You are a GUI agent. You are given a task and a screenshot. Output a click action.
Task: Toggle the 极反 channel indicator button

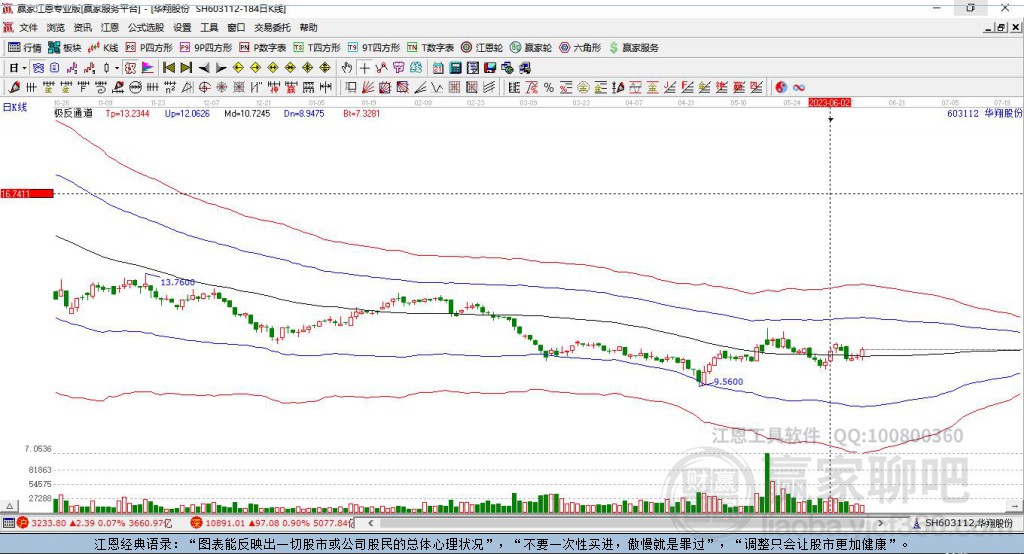click(131, 67)
